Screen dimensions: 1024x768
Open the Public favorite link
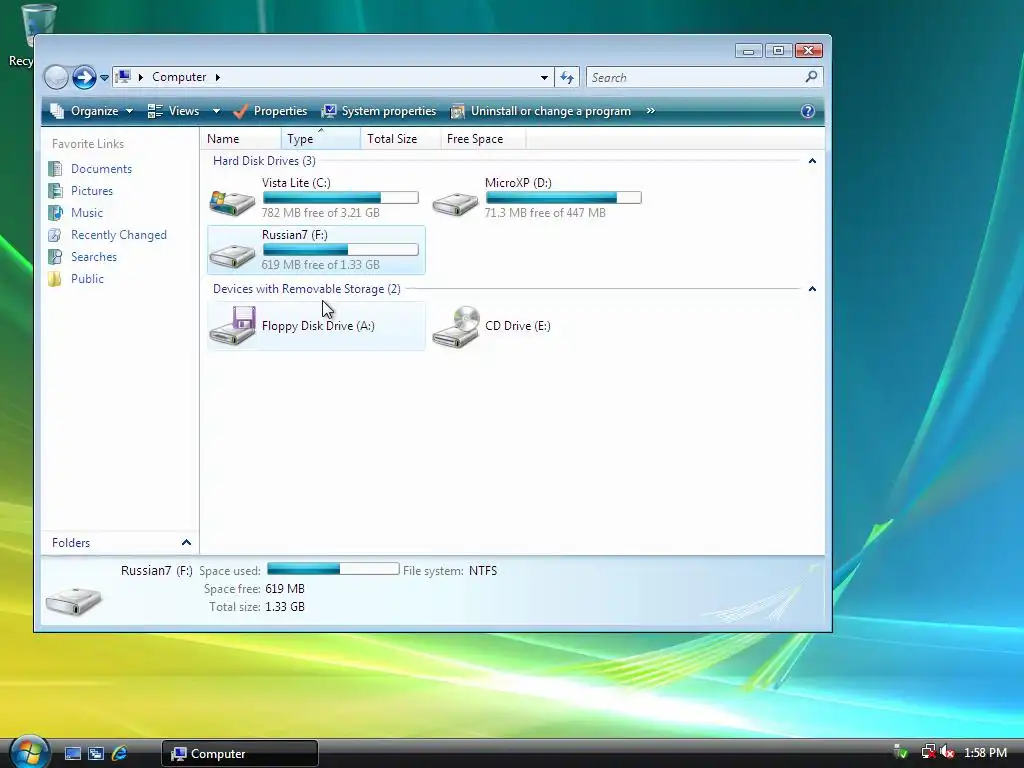coord(88,279)
